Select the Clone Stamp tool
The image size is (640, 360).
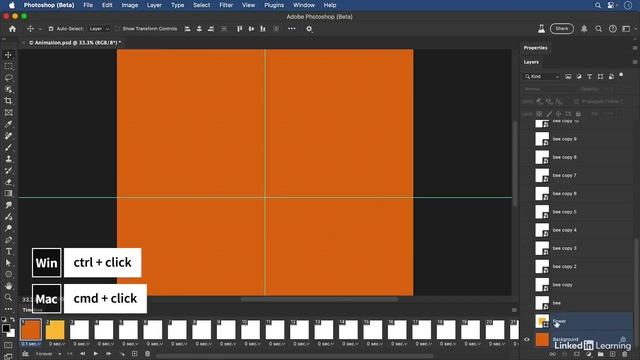(9, 159)
